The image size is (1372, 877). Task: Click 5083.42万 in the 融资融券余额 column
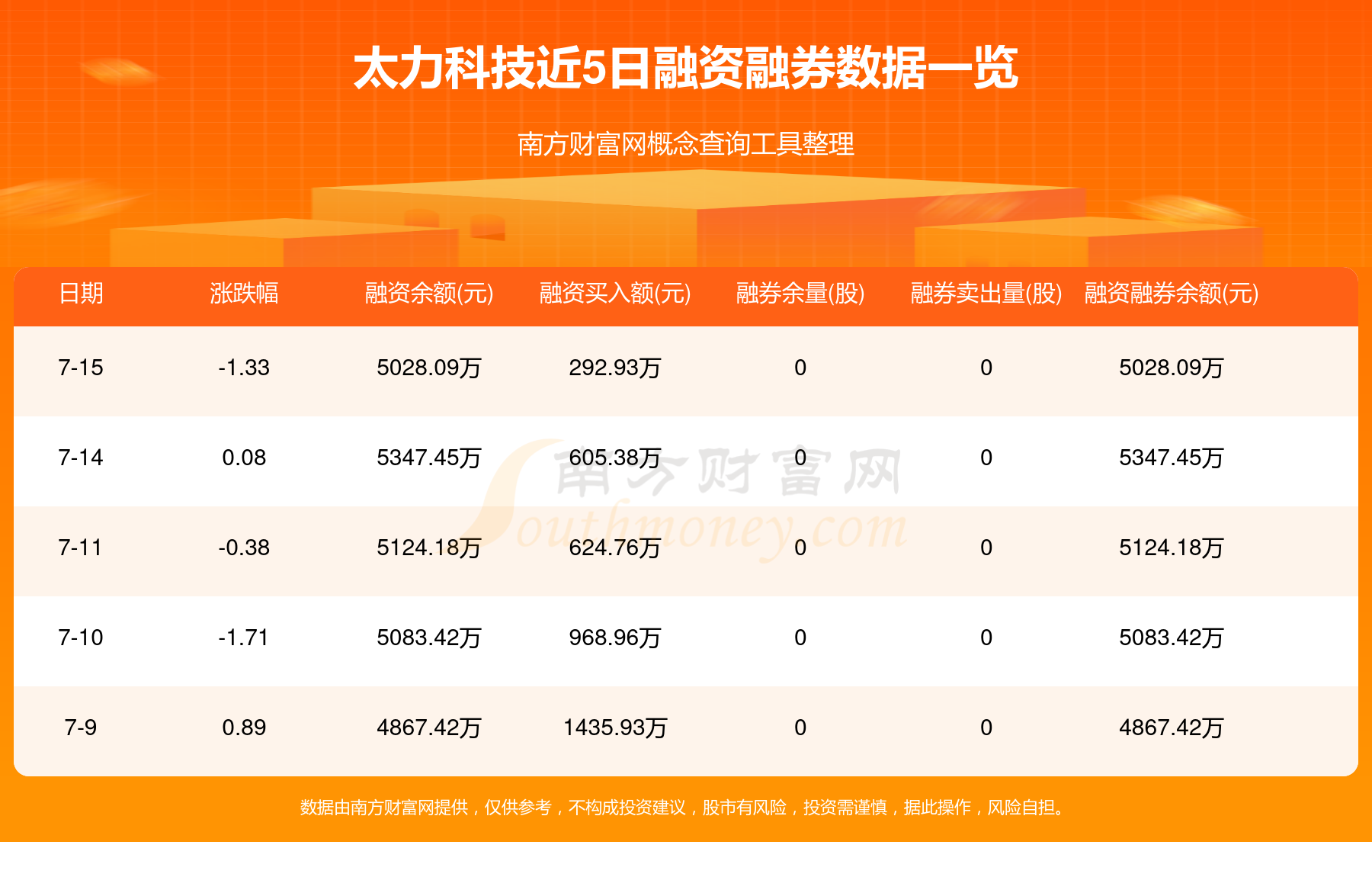[1172, 638]
